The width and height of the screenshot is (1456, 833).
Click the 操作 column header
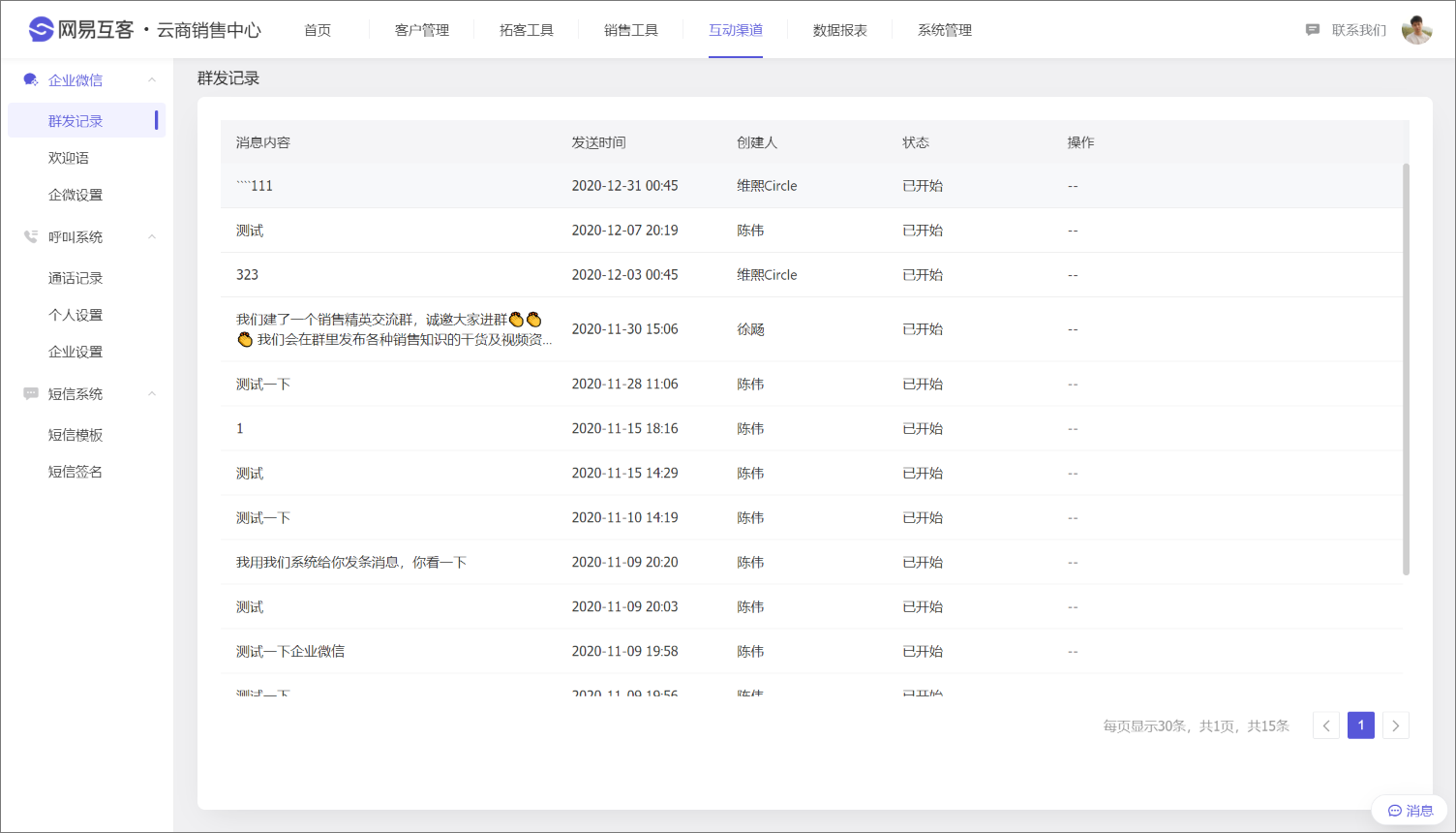1081,142
